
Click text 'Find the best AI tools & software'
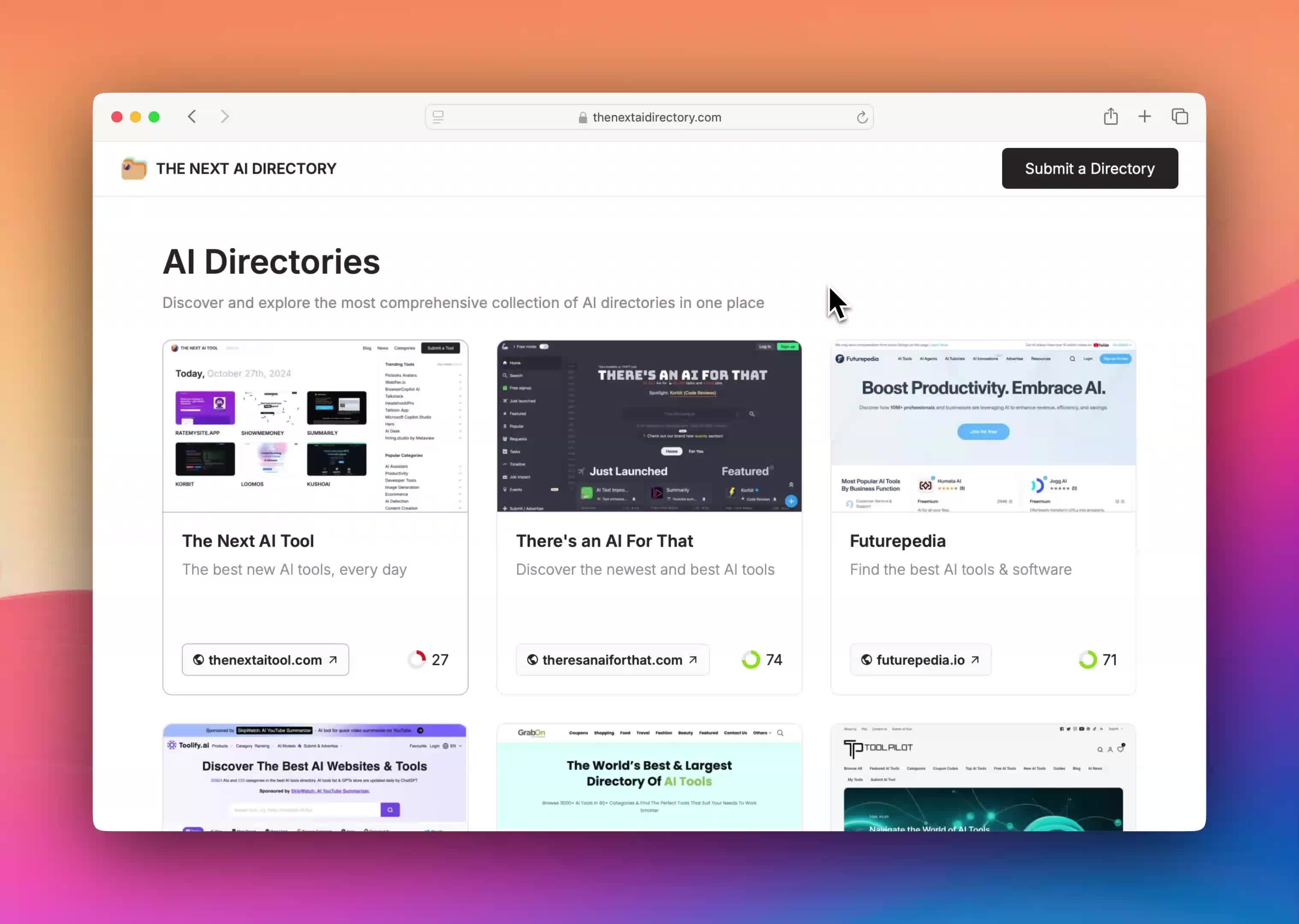[x=961, y=569]
